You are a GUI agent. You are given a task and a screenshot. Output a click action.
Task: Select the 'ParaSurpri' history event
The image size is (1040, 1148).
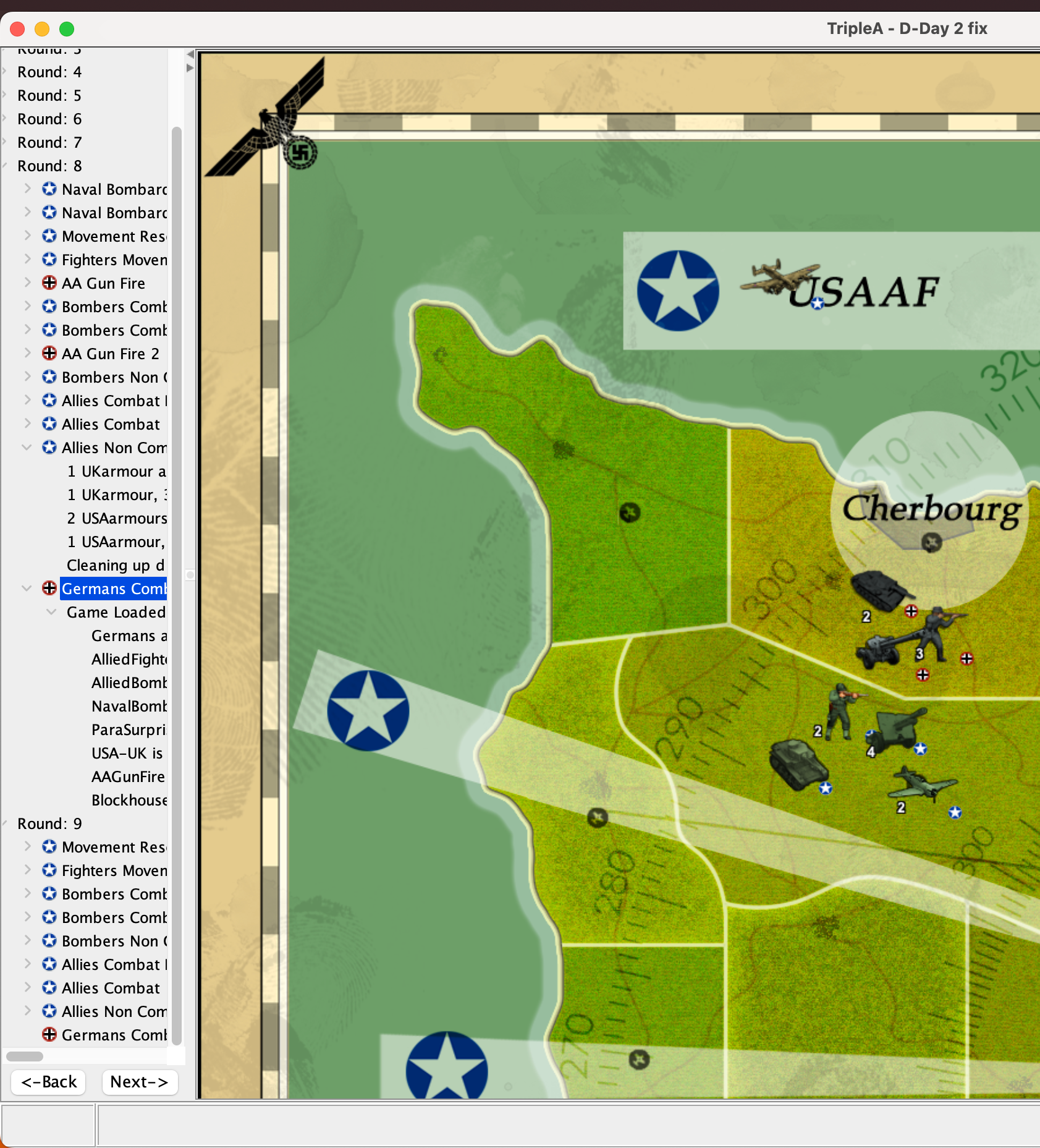129,729
